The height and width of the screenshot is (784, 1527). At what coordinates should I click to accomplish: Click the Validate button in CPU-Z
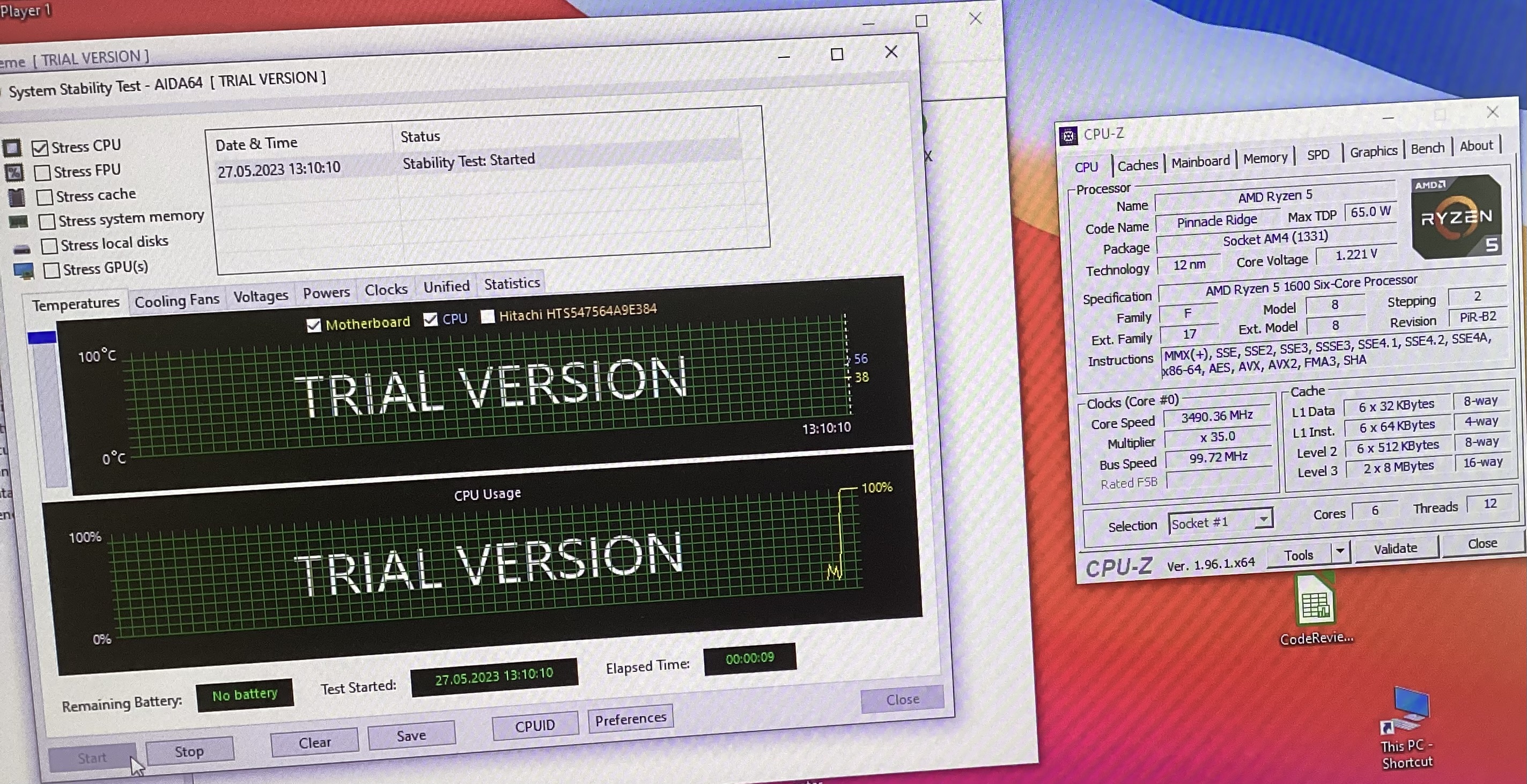pyautogui.click(x=1396, y=548)
